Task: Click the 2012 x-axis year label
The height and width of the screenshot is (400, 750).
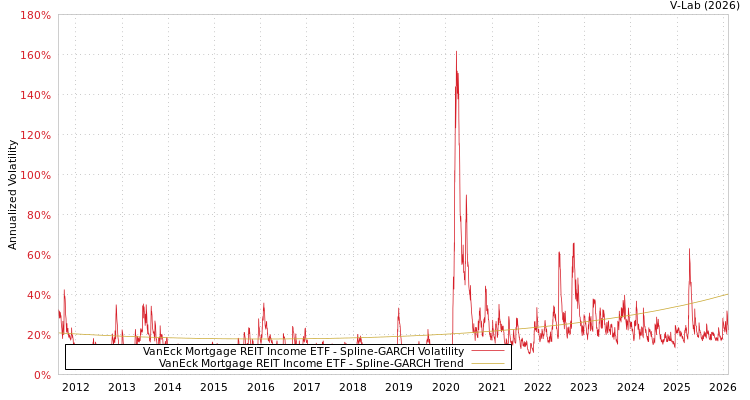Action: [x=76, y=387]
